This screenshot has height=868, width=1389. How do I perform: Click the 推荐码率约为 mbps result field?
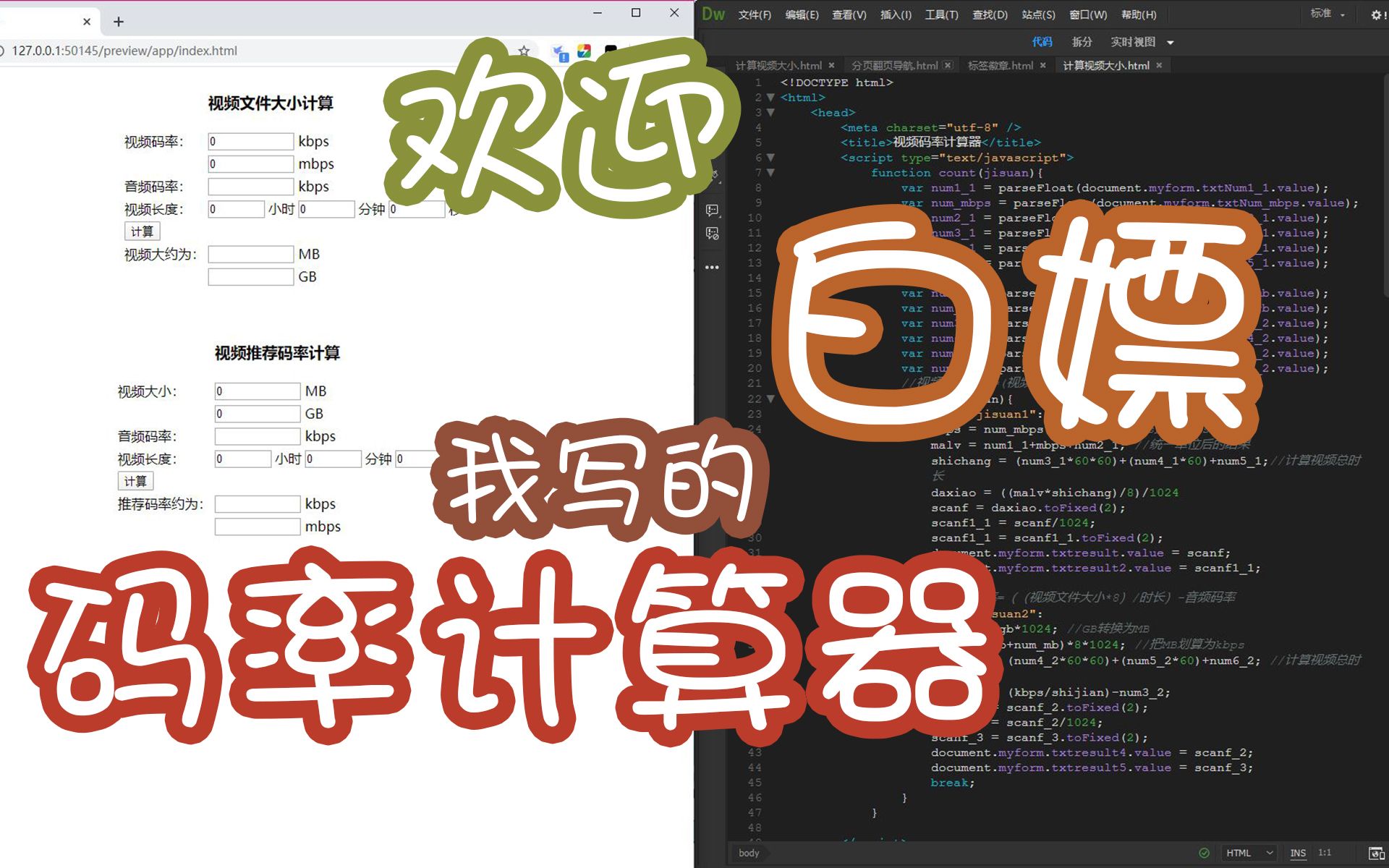tap(257, 527)
